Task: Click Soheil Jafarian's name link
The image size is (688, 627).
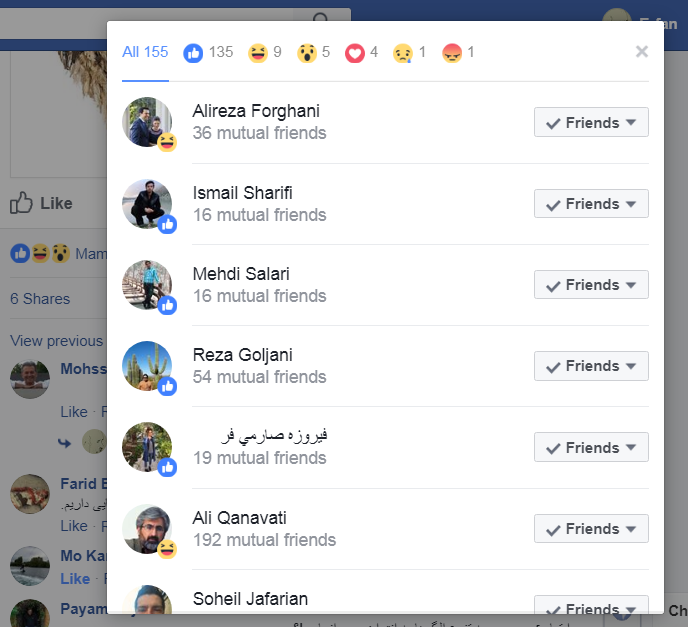Action: pos(250,599)
